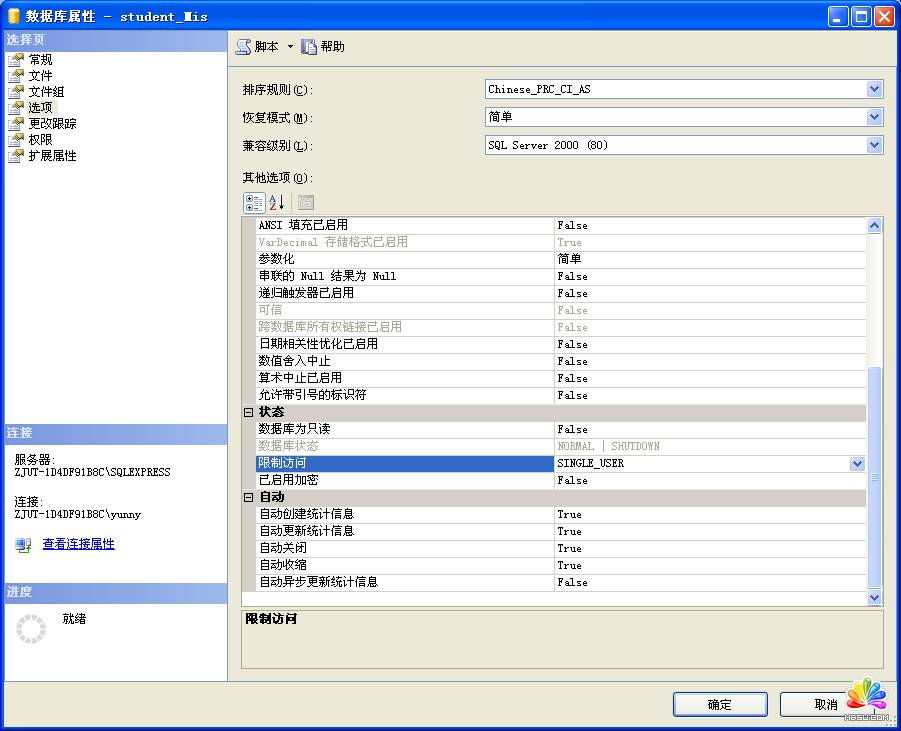
Task: Select the 扩展属性 page
Action: click(52, 156)
